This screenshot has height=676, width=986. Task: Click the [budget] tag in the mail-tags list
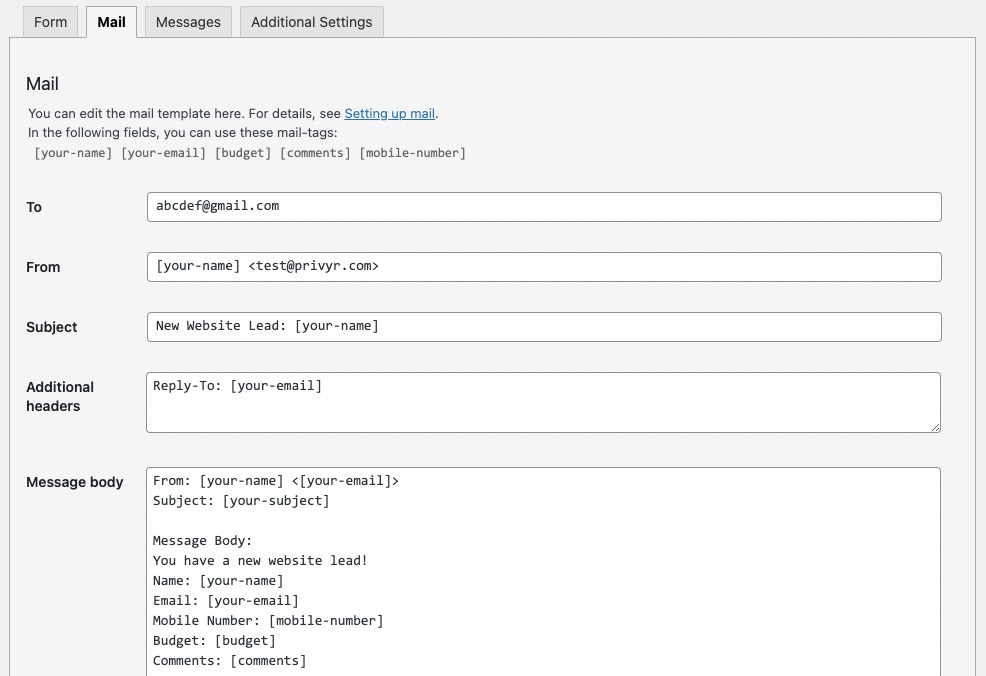[241, 153]
